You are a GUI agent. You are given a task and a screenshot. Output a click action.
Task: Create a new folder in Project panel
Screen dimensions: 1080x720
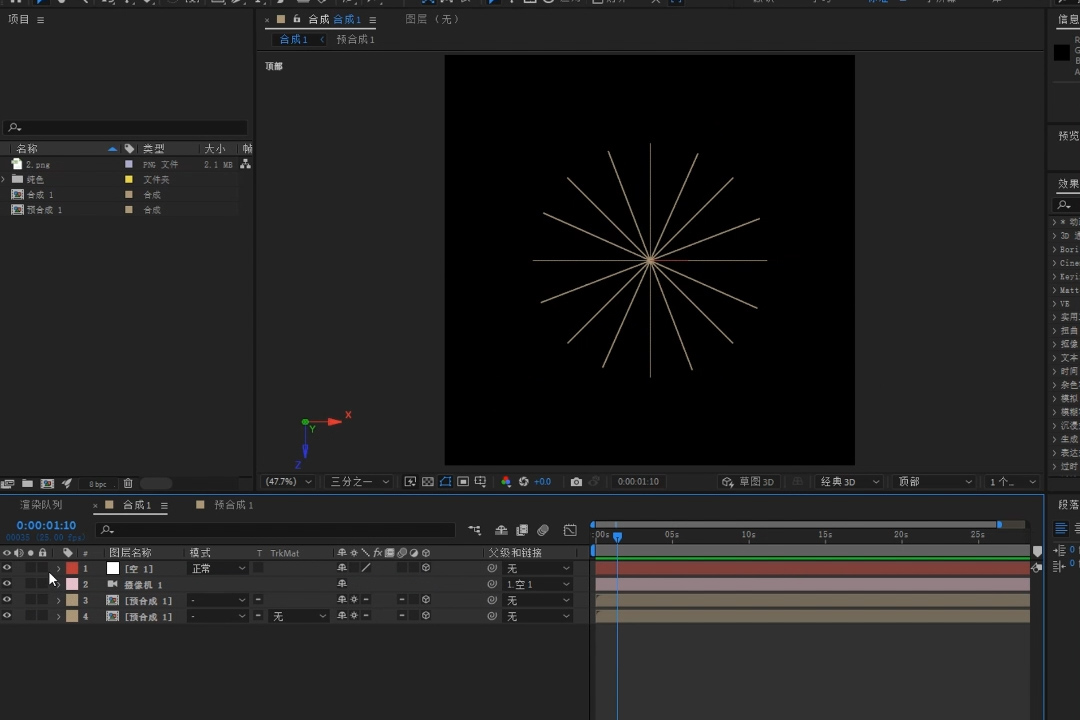point(27,484)
